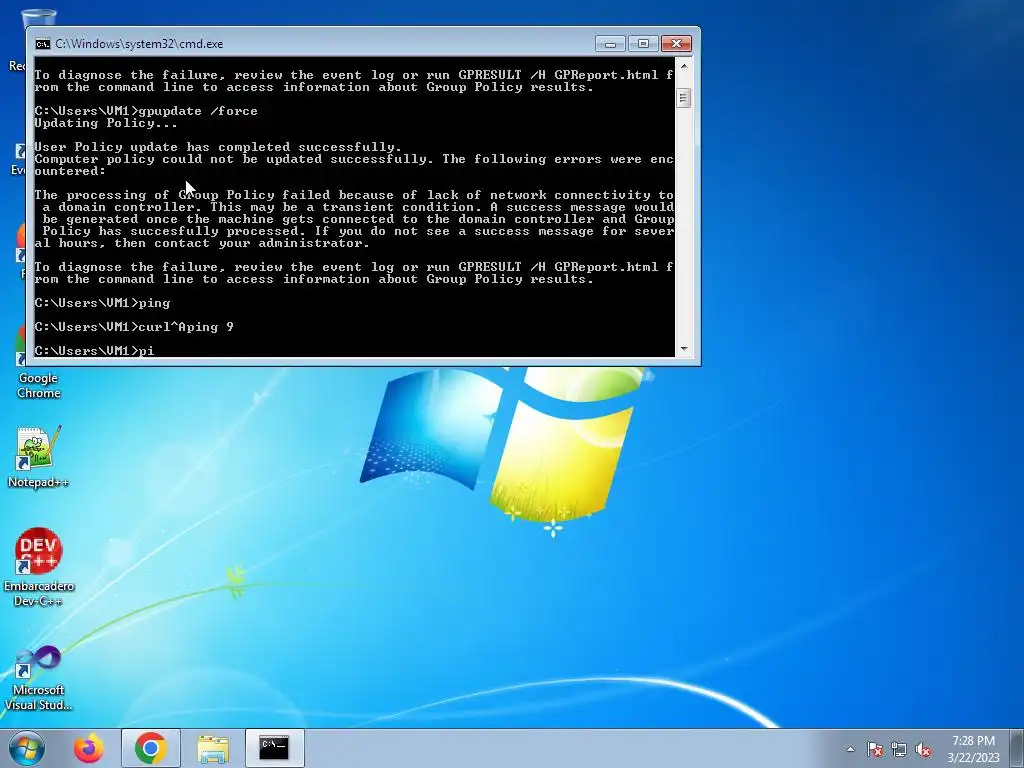Click the cmd scrollbar down arrow
Viewport: 1024px width, 768px height.
(x=684, y=349)
